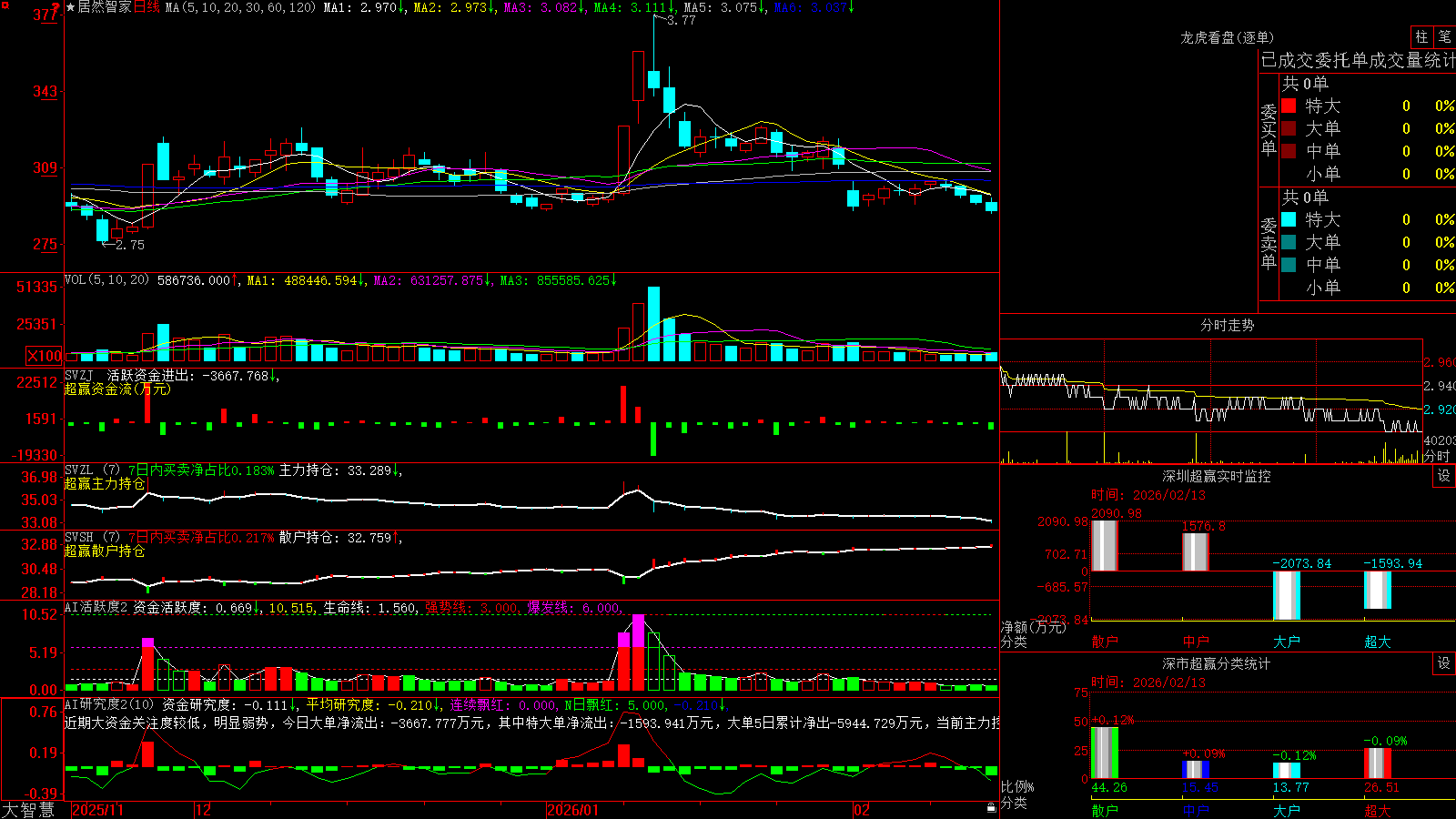This screenshot has width=1456, height=819.
Task: Click the red question mark icon near 377
Action: coord(56,9)
